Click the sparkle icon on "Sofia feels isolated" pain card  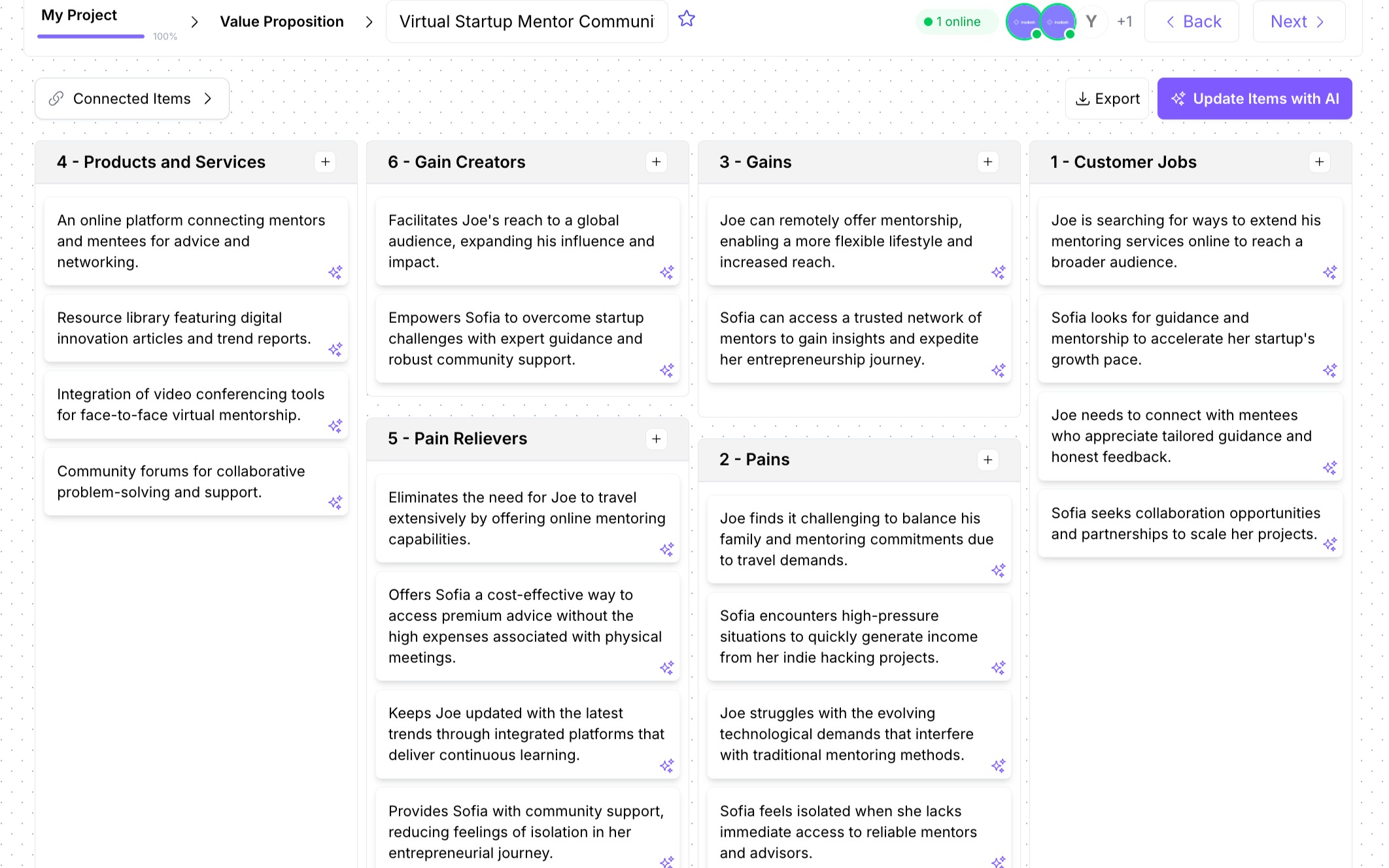(999, 861)
